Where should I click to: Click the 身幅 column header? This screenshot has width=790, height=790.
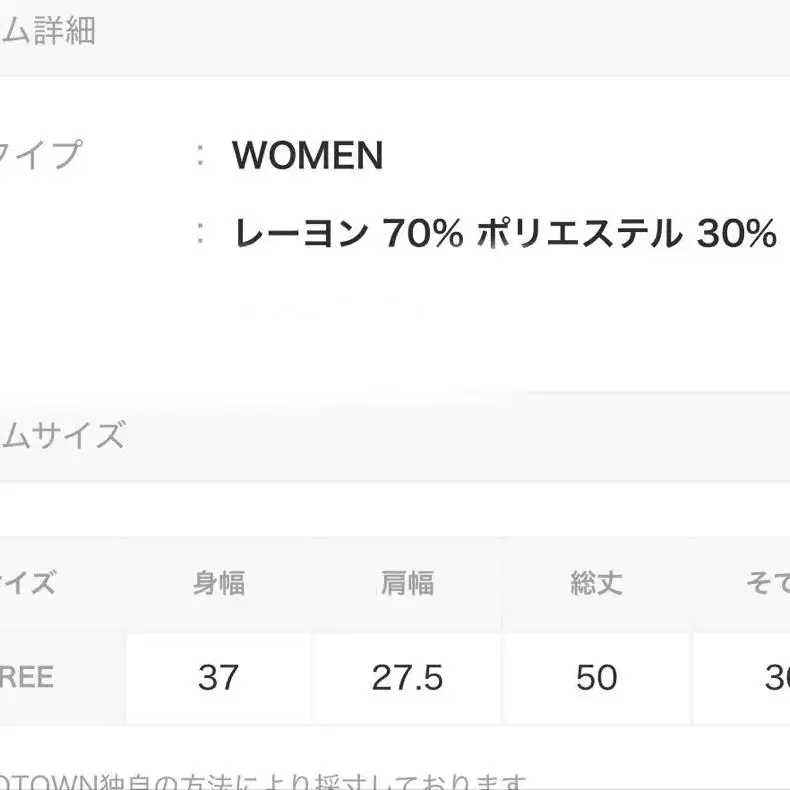tap(218, 583)
